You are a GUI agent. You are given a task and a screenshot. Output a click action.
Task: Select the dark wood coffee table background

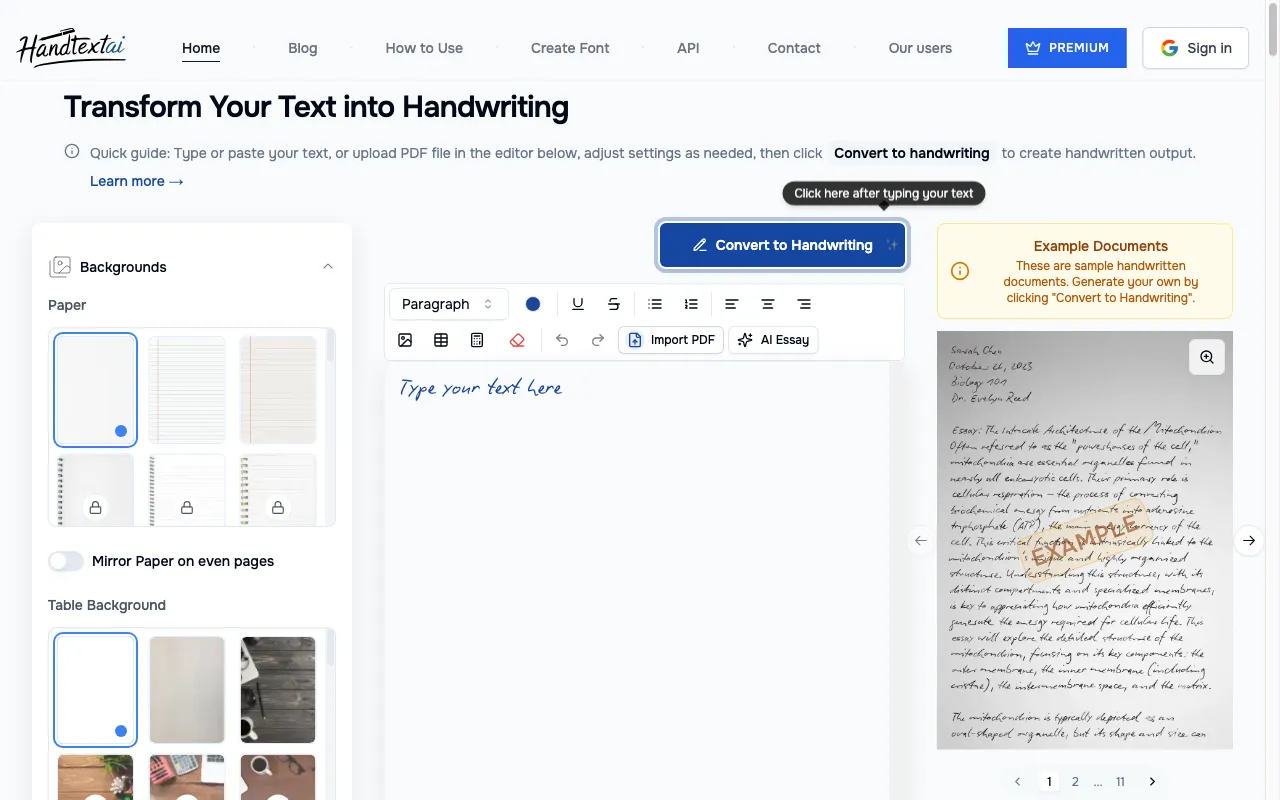(278, 690)
